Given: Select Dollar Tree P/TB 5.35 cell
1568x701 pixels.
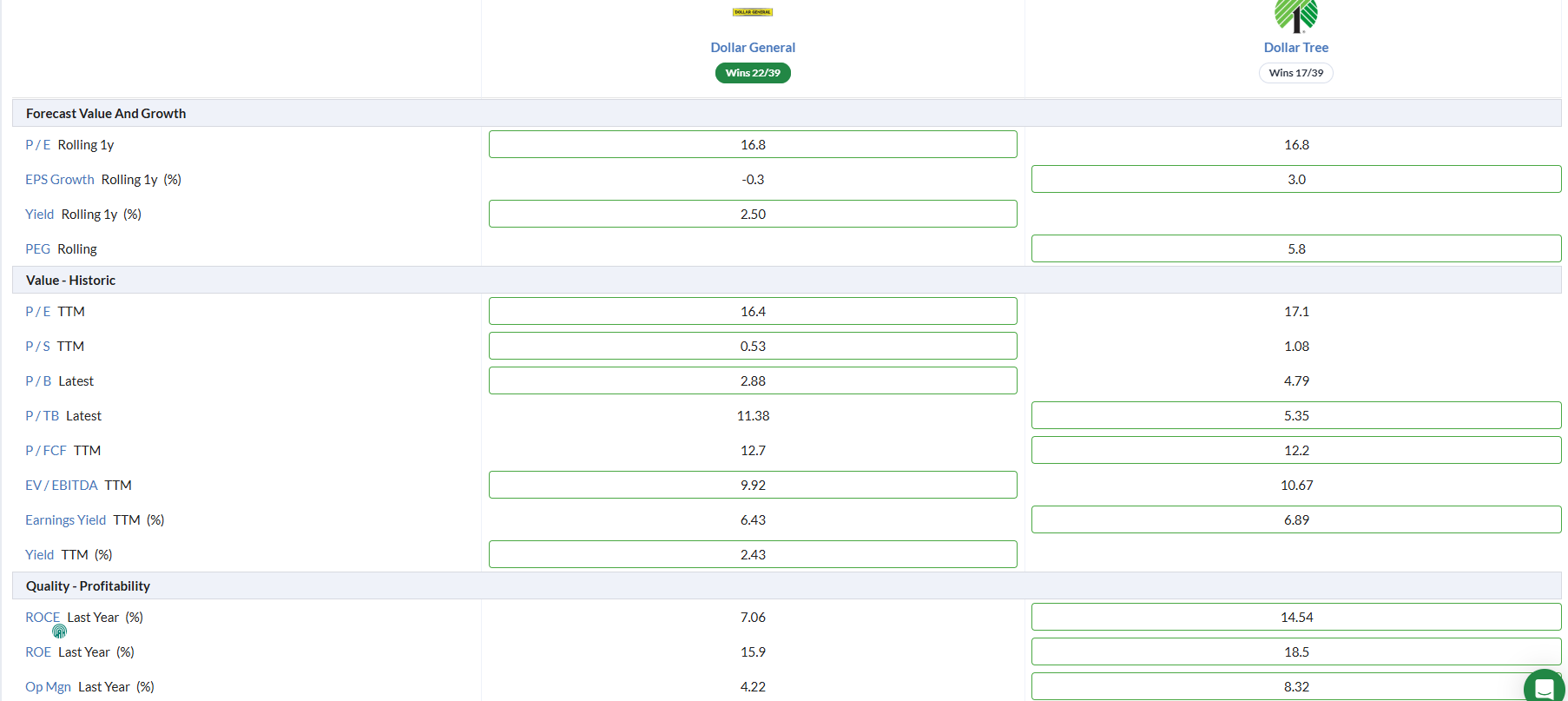Looking at the screenshot, I should coord(1296,415).
